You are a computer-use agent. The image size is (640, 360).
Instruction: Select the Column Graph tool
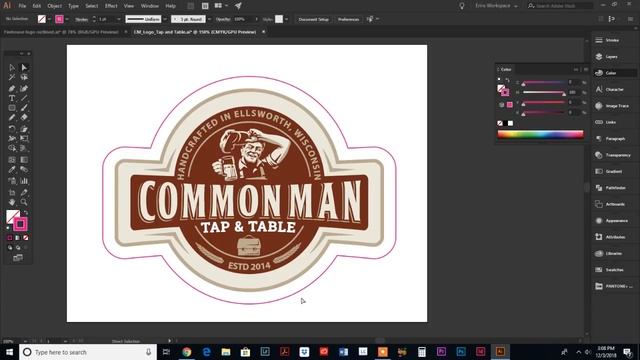click(24, 181)
